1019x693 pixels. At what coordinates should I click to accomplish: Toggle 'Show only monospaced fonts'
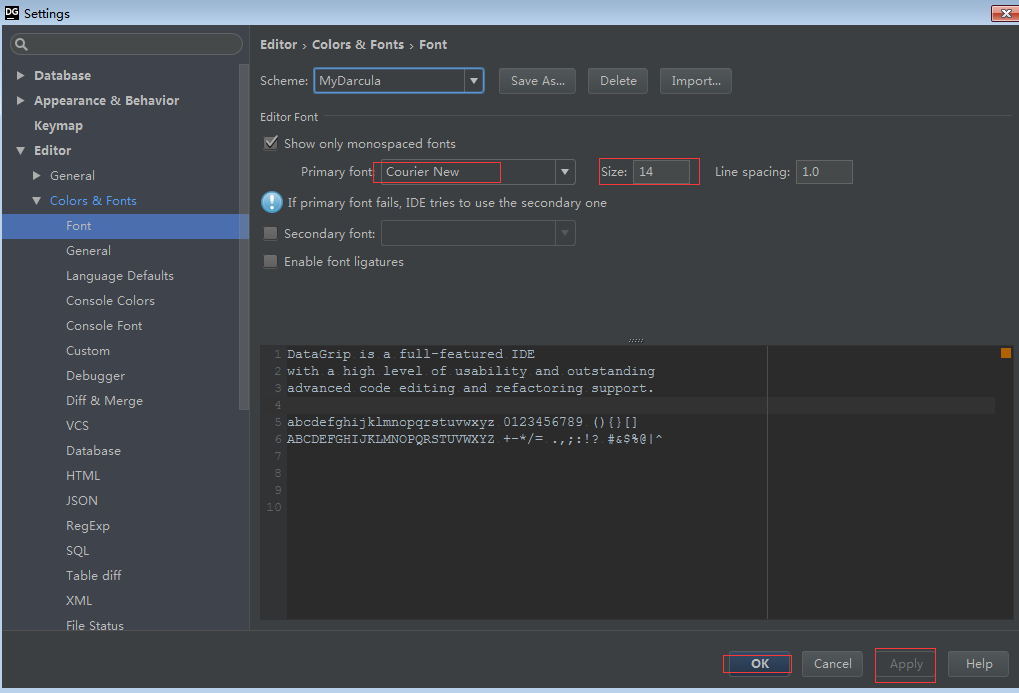(x=270, y=143)
